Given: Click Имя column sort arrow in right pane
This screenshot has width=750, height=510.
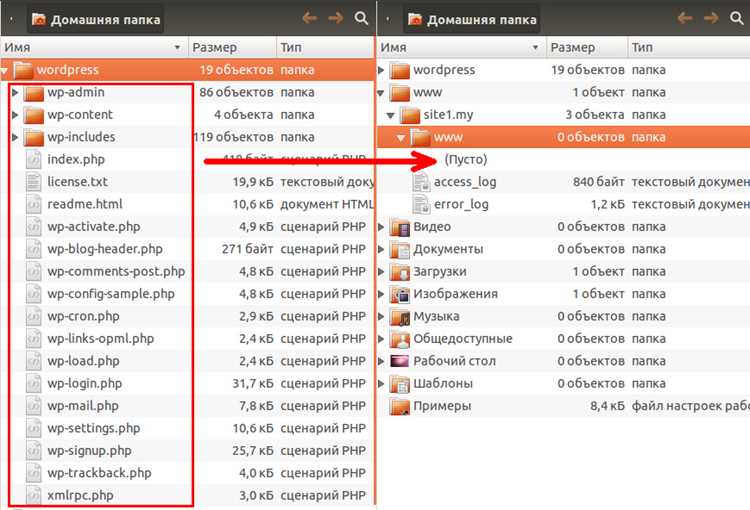Looking at the screenshot, I should tap(535, 47).
